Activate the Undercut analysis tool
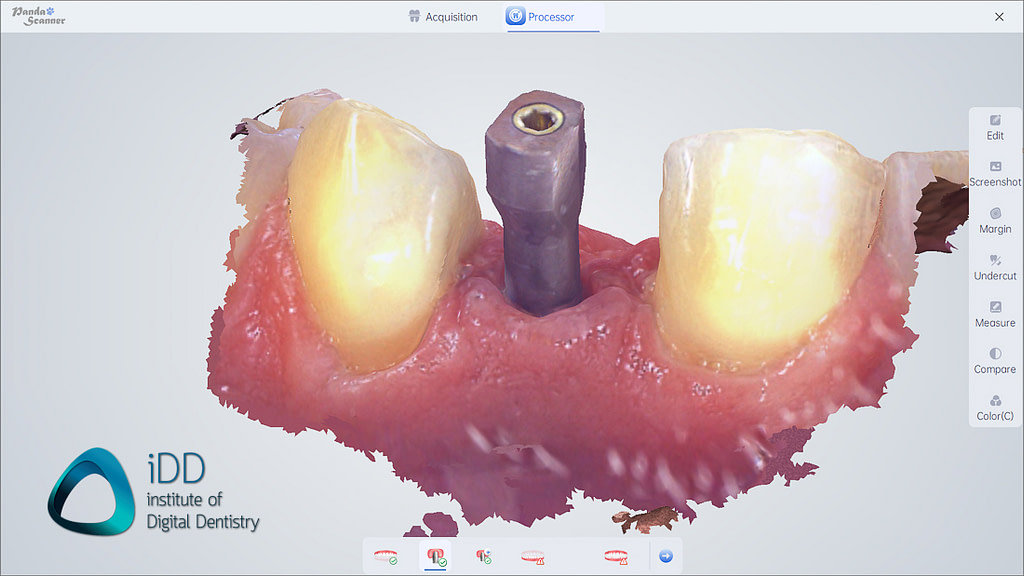The height and width of the screenshot is (576, 1024). click(994, 268)
